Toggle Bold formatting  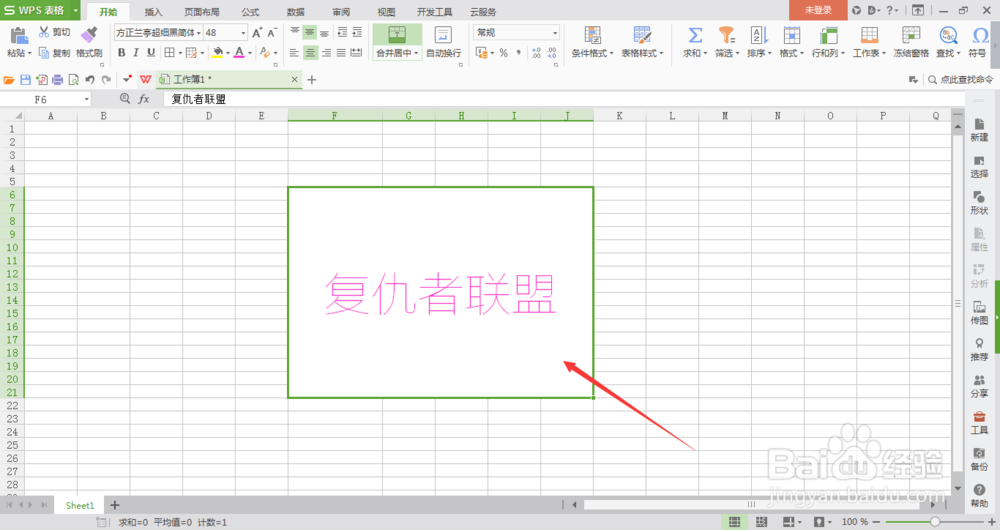pos(121,52)
